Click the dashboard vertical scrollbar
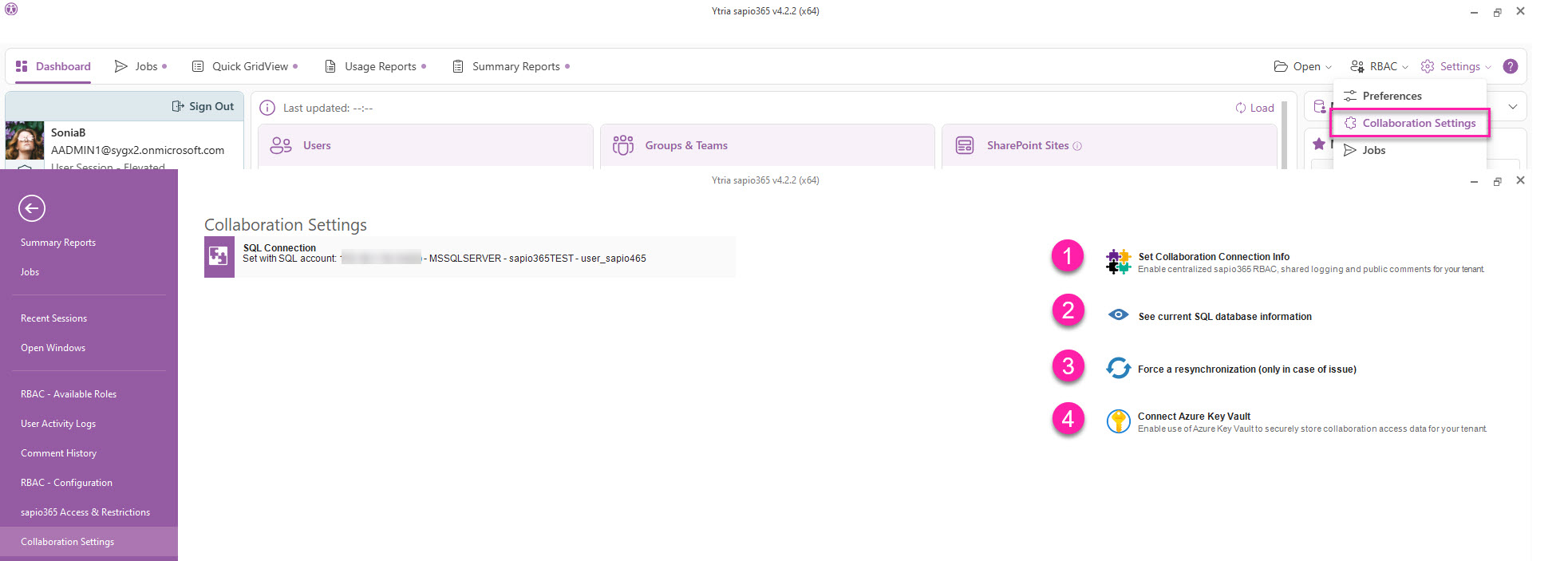The height and width of the screenshot is (561, 1568). (1285, 134)
